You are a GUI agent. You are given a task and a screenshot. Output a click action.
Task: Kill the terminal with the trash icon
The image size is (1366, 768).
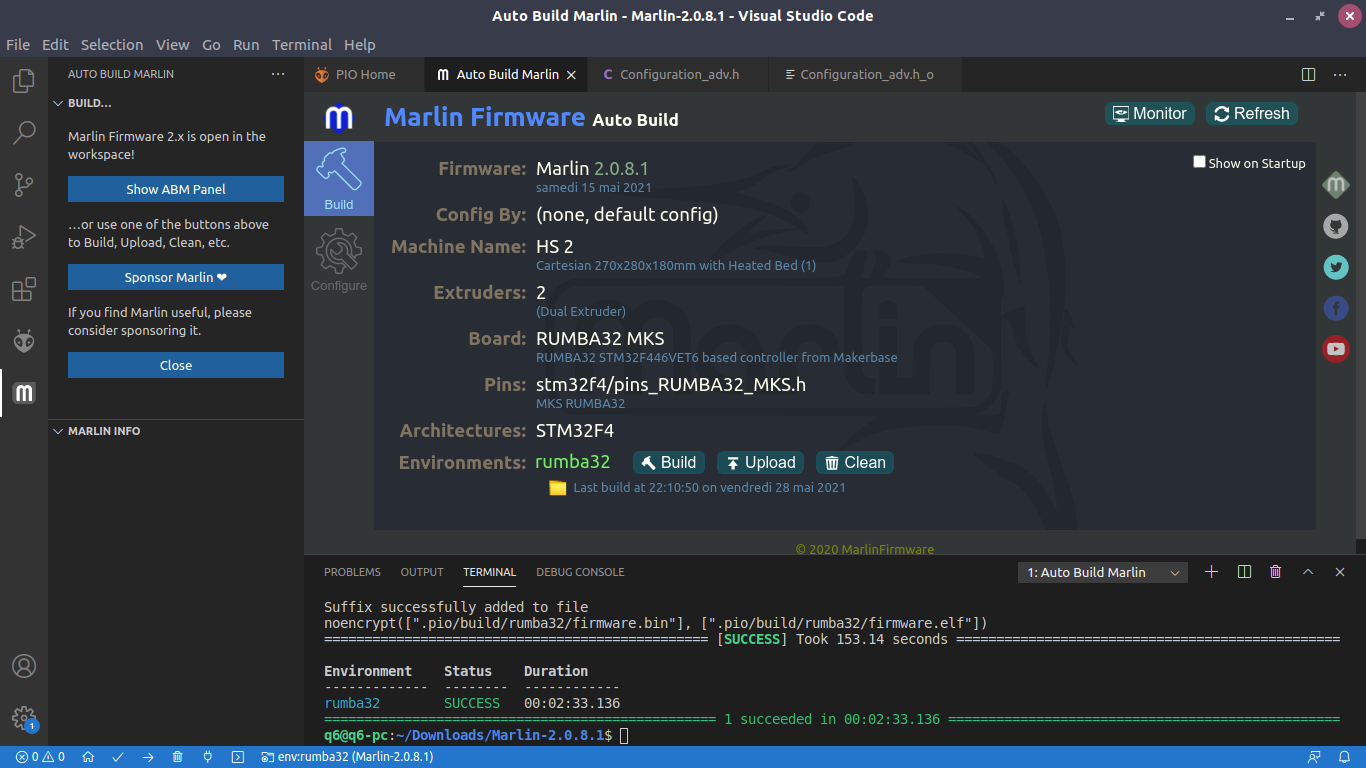[1276, 572]
